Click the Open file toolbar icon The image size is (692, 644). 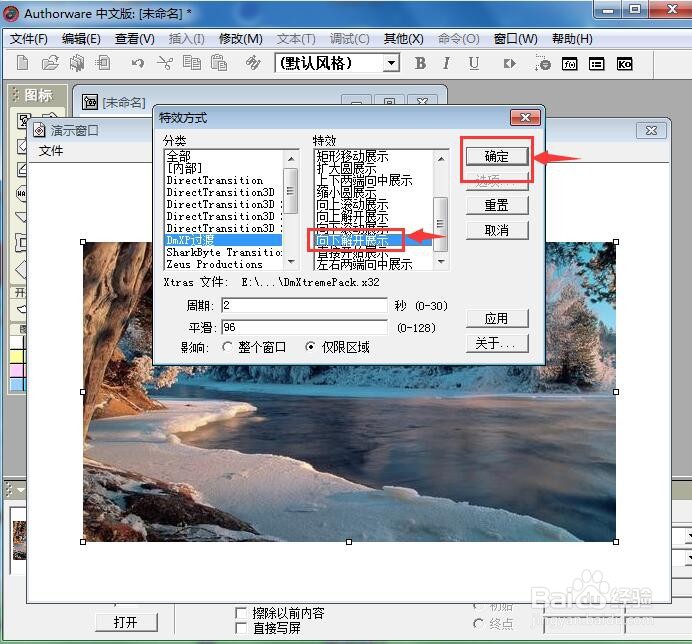(50, 63)
